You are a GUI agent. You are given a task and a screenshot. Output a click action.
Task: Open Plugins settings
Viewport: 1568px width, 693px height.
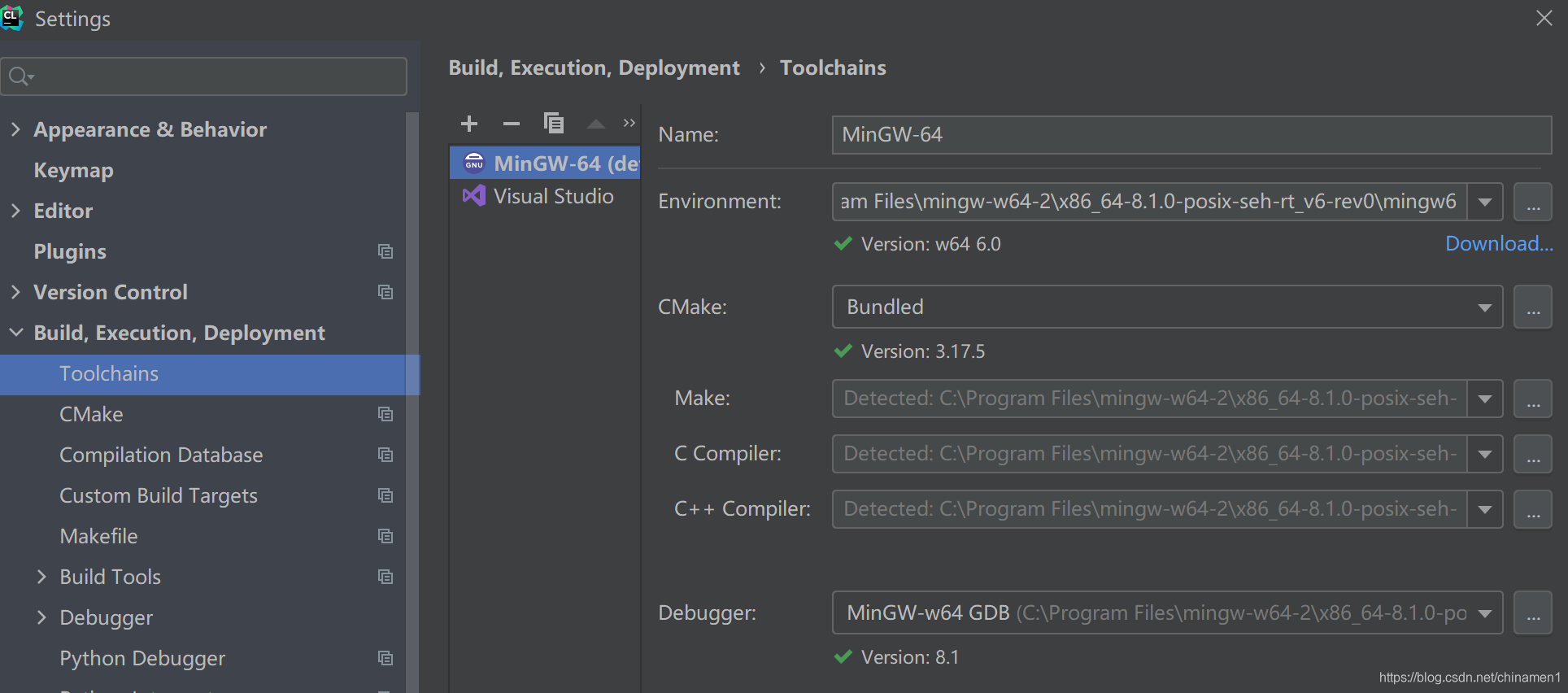[x=70, y=251]
